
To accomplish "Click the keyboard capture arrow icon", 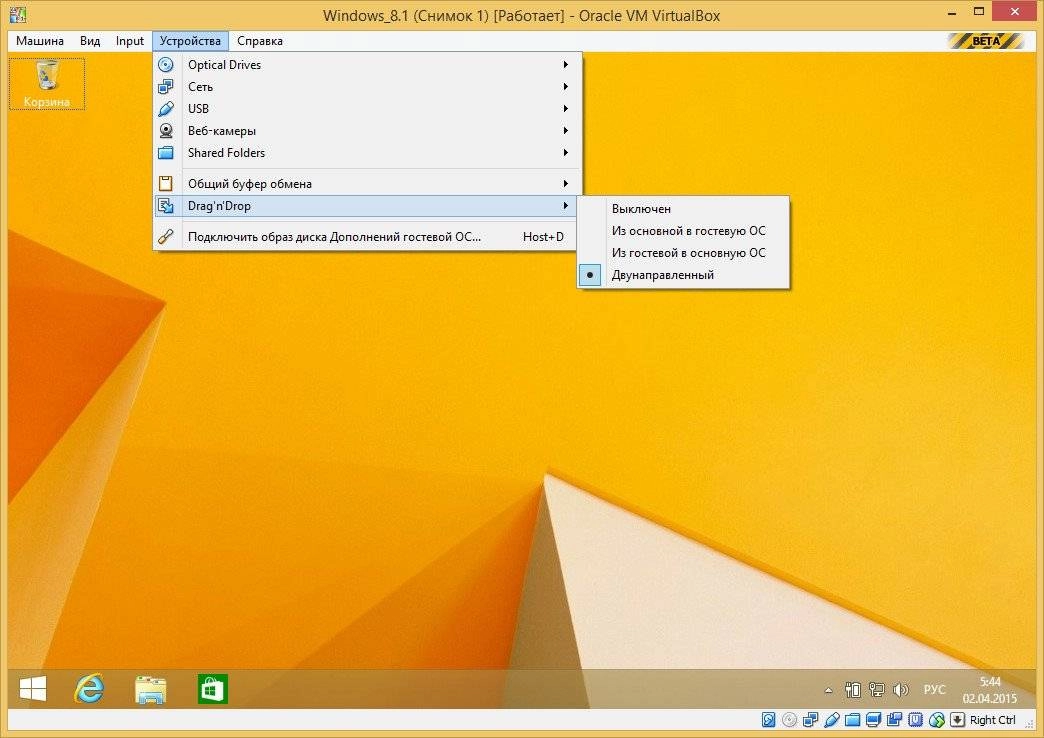I will point(957,719).
